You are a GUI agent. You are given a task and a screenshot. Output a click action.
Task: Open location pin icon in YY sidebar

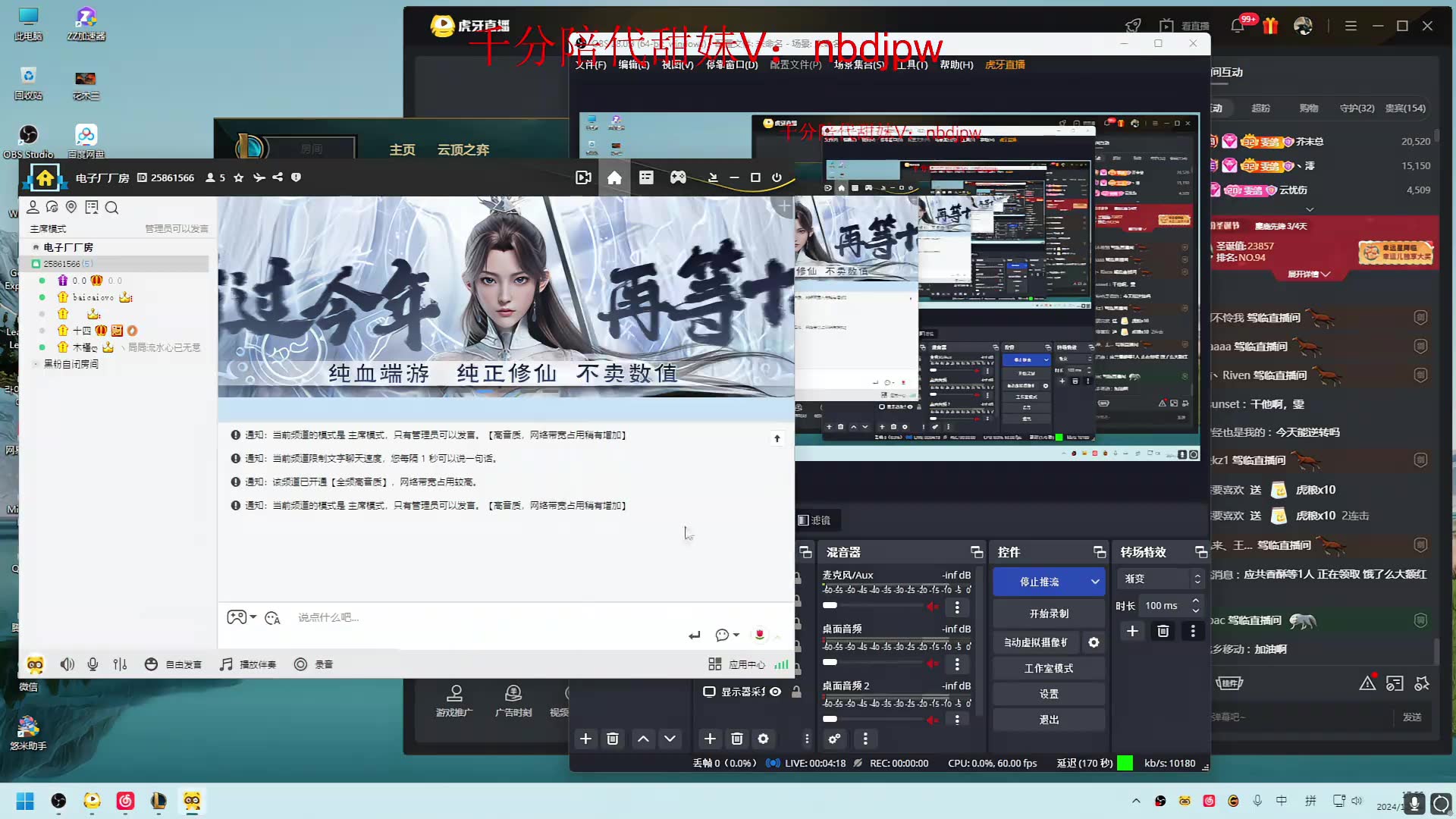[x=71, y=207]
